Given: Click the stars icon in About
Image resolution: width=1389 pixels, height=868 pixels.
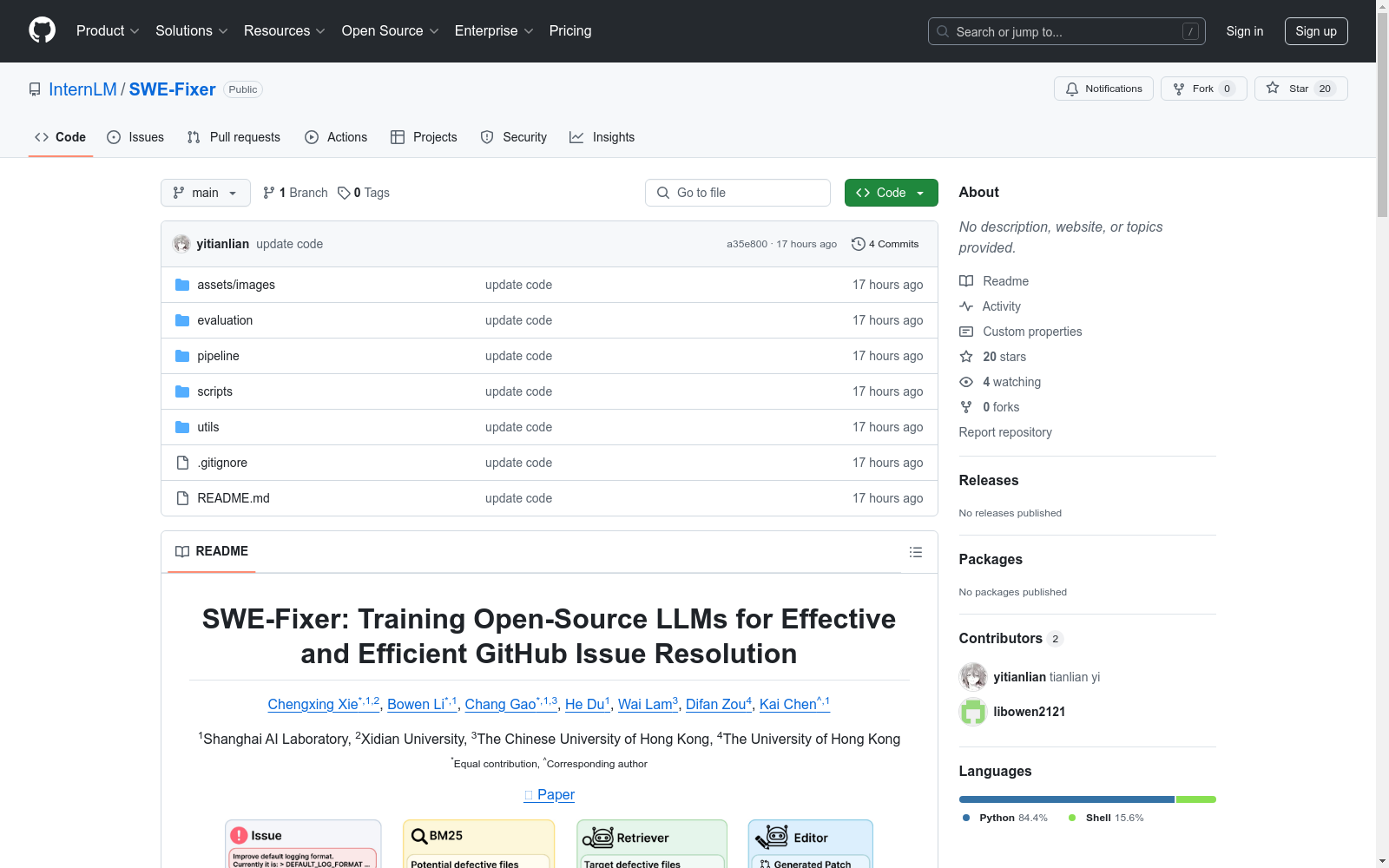Looking at the screenshot, I should (x=966, y=357).
